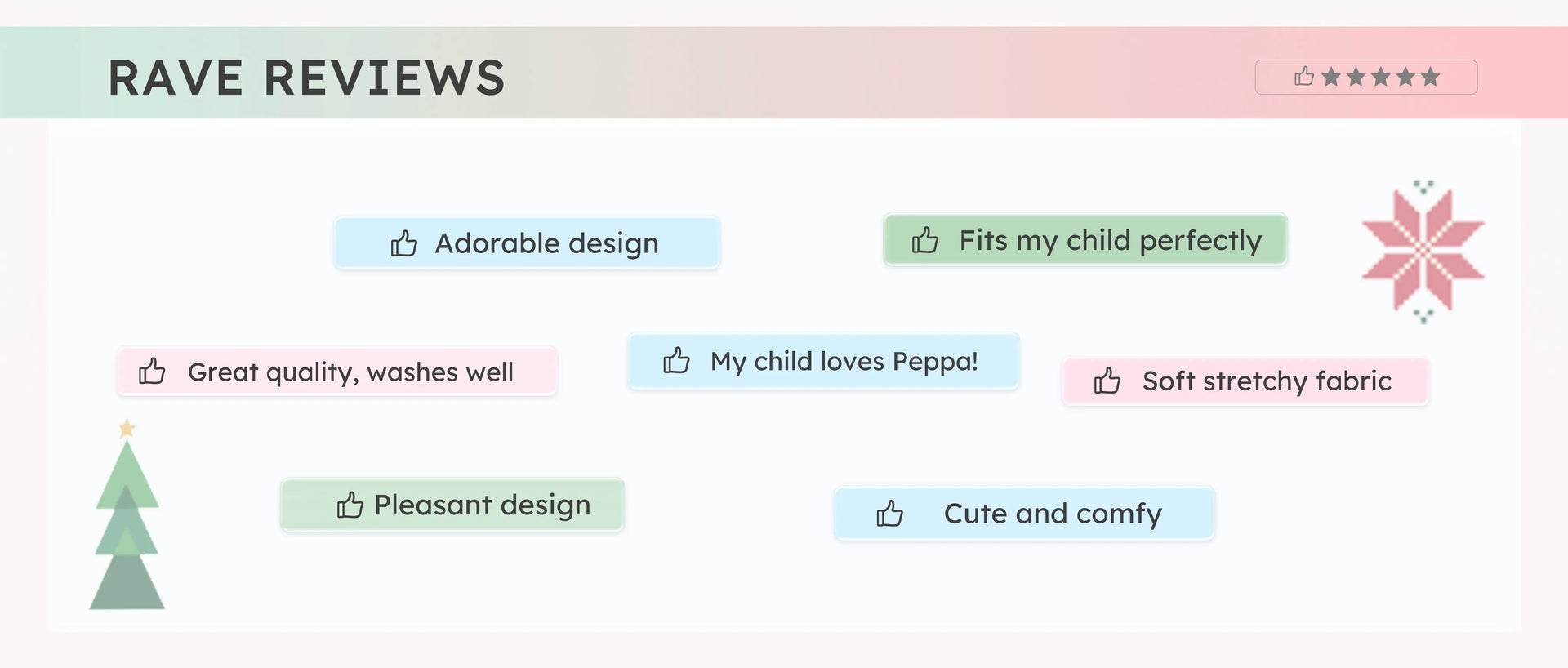The image size is (1568, 668).
Task: Click thumbs-up icon beside Cute and comfy
Action: coord(889,514)
